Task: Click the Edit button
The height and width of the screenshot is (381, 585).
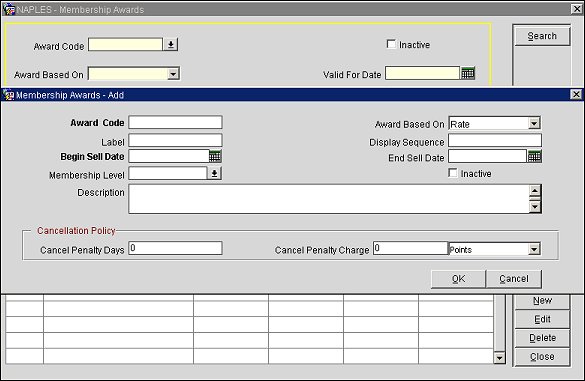Action: tap(542, 319)
